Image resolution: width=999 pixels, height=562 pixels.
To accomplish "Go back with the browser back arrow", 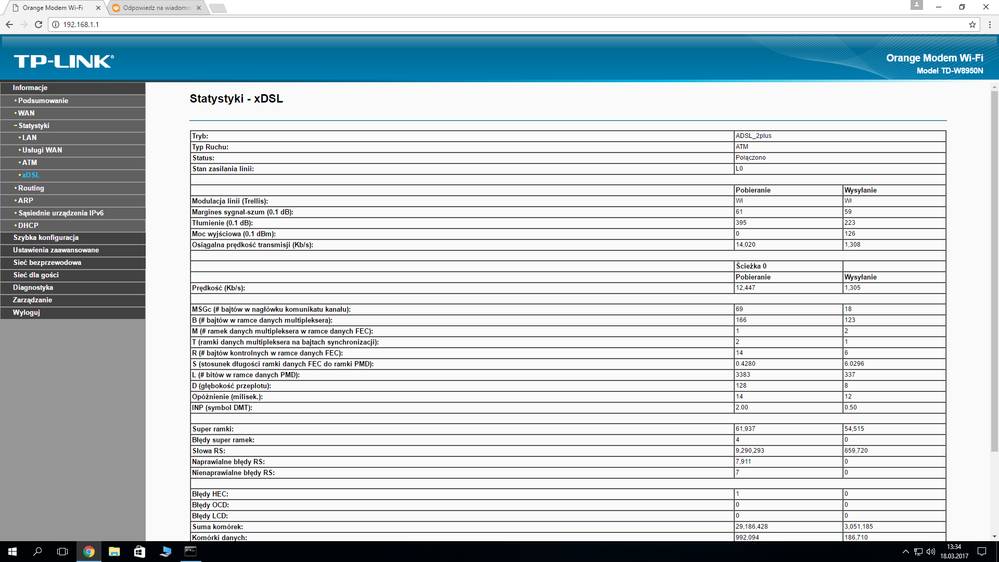I will [9, 24].
